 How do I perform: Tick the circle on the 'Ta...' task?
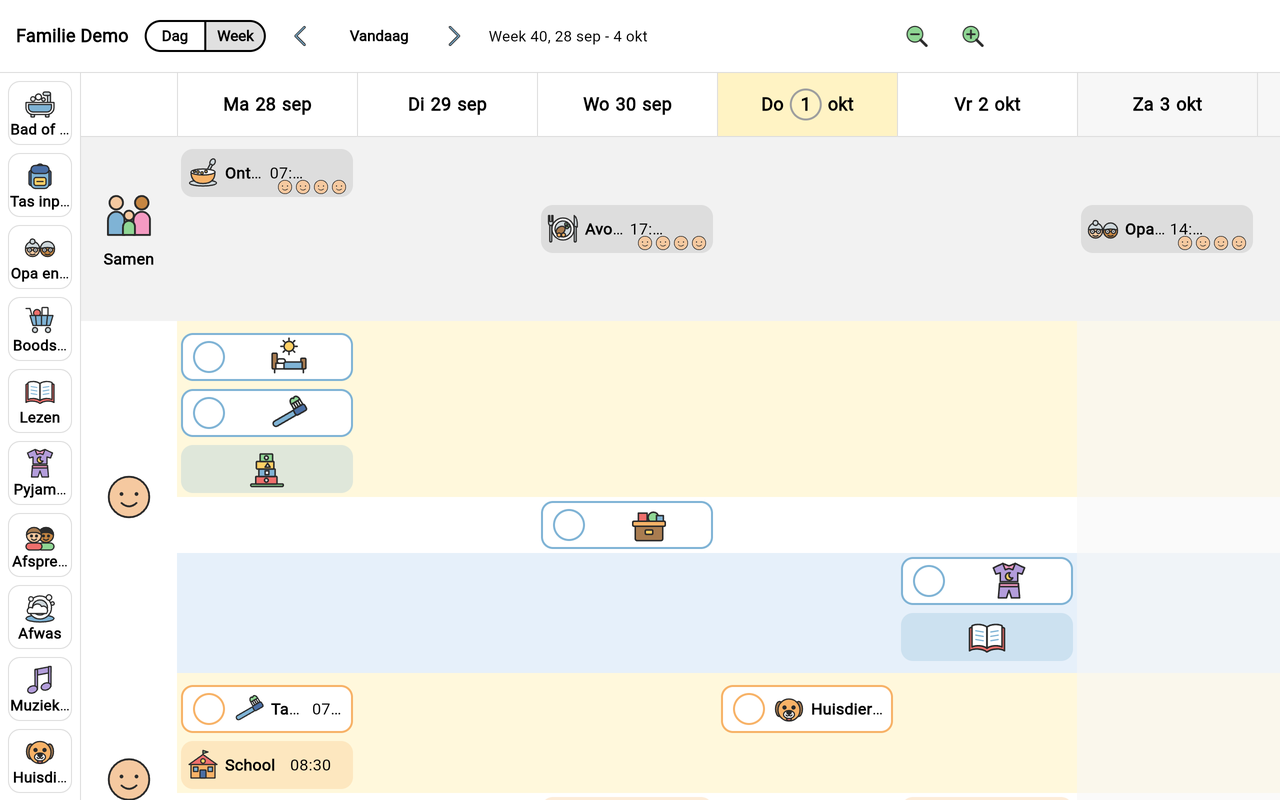(209, 709)
